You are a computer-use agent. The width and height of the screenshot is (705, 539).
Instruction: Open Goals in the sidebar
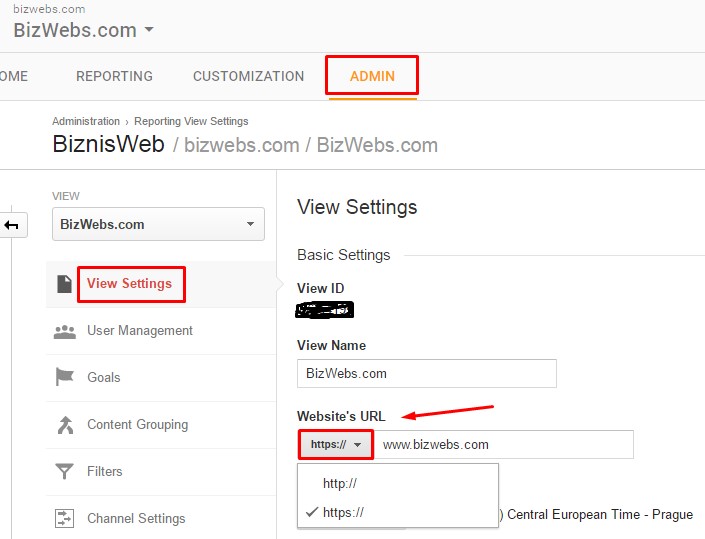pos(104,377)
